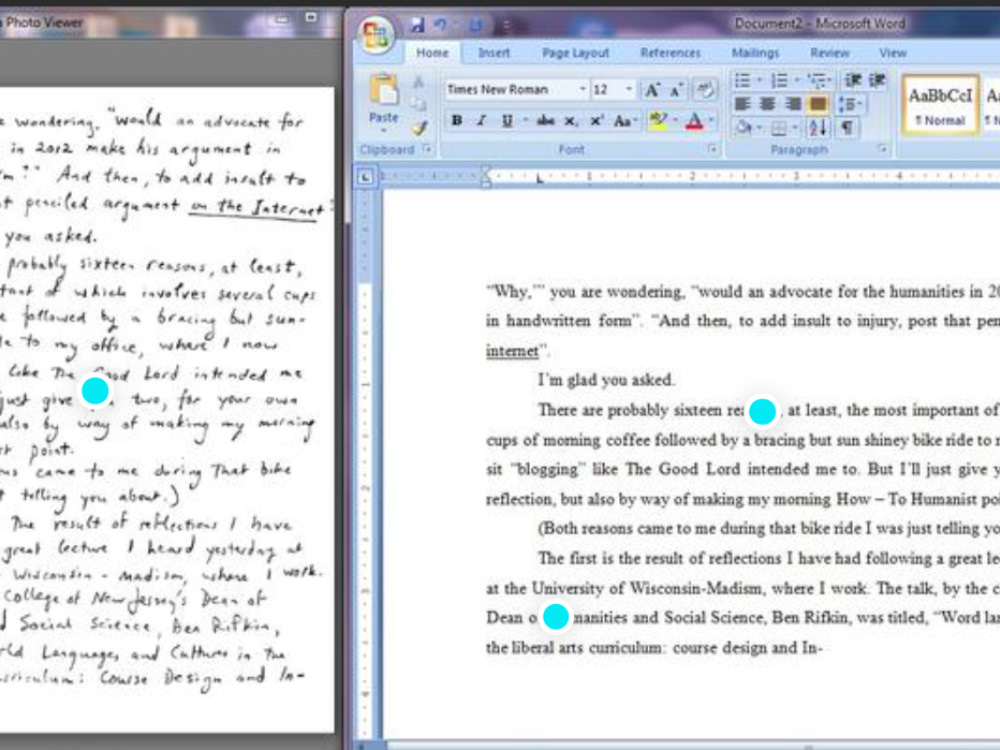
Task: Click the horizontal ruler indent marker
Action: point(486,177)
